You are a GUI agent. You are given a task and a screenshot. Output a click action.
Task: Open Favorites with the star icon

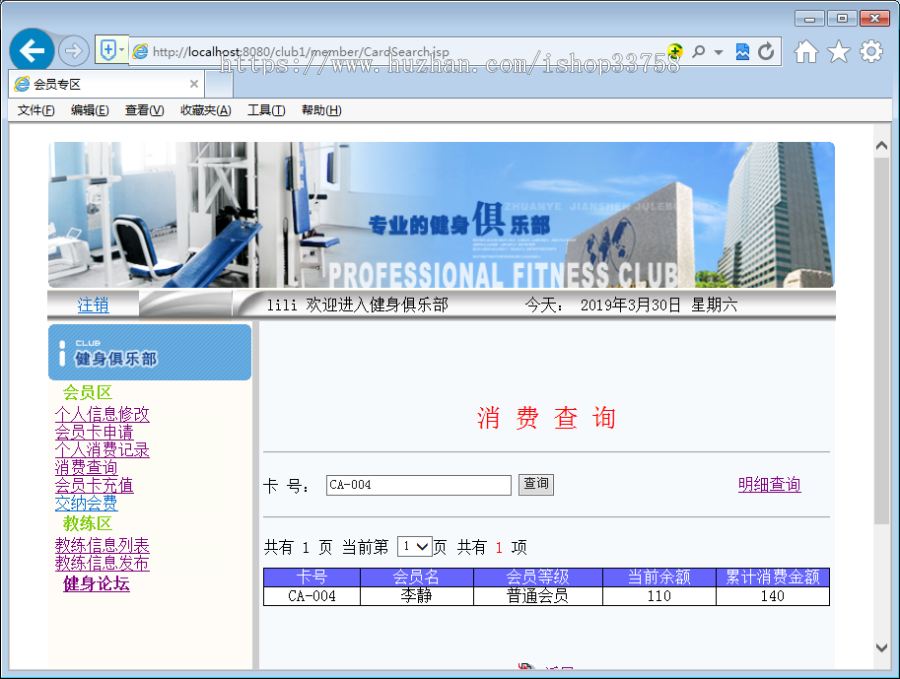tap(838, 51)
